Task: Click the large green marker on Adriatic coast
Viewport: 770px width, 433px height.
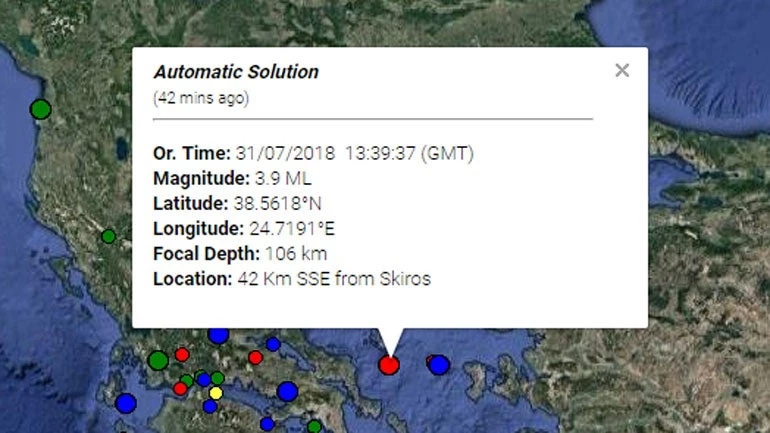Action: click(x=40, y=109)
